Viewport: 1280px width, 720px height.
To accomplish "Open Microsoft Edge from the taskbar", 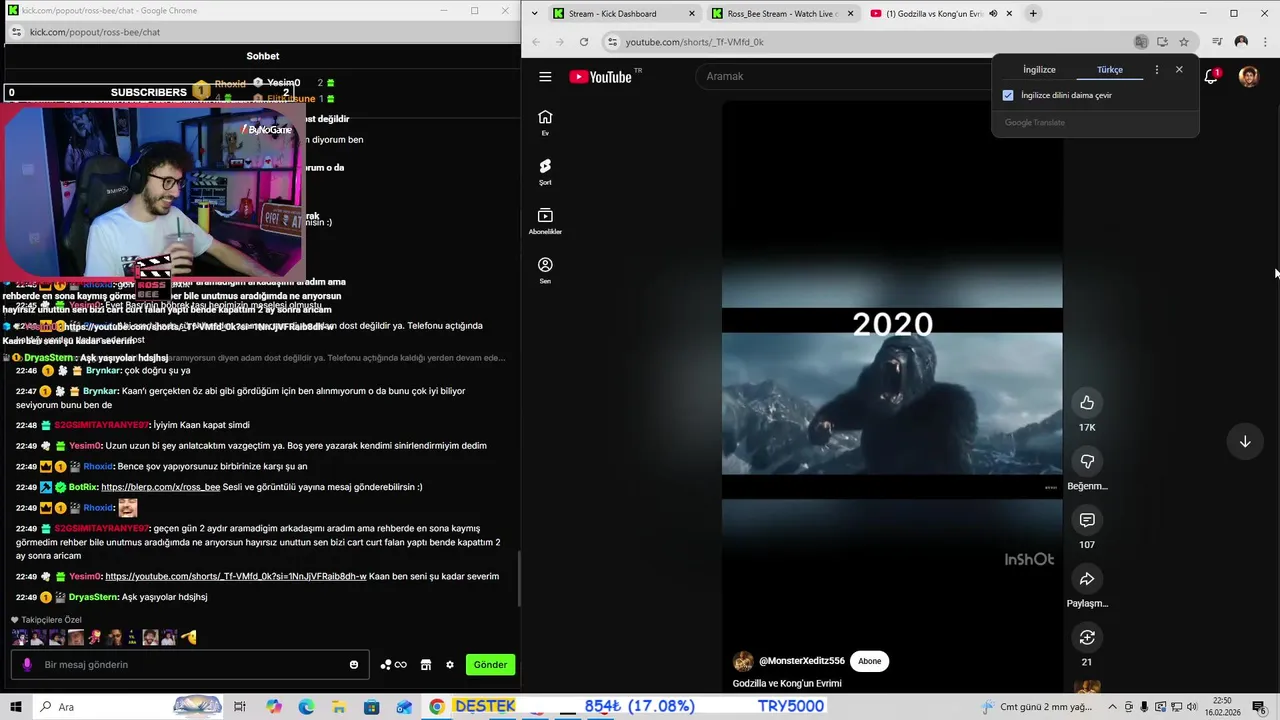I will pyautogui.click(x=306, y=707).
